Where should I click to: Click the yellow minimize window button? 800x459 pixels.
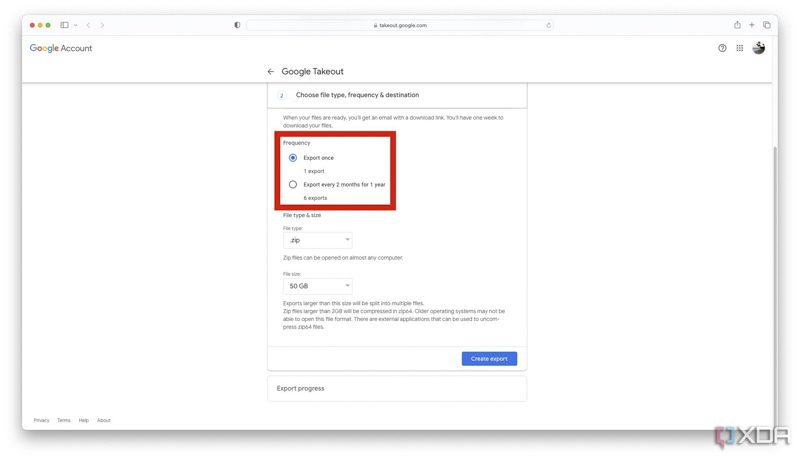tap(40, 25)
